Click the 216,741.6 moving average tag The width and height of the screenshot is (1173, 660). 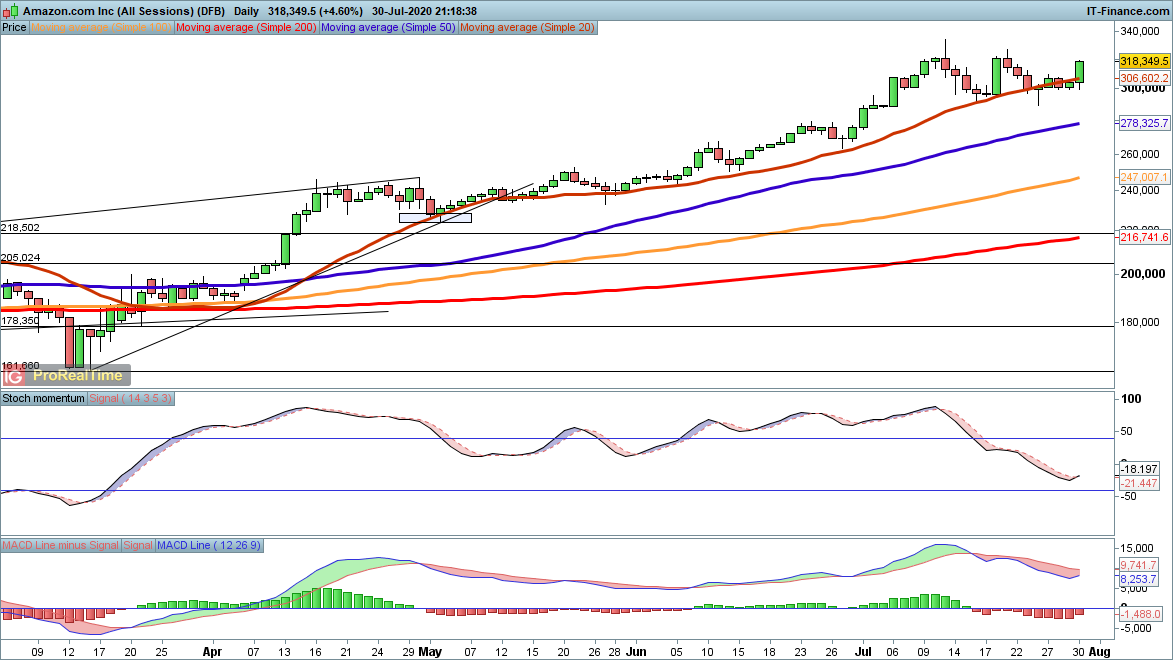1144,237
